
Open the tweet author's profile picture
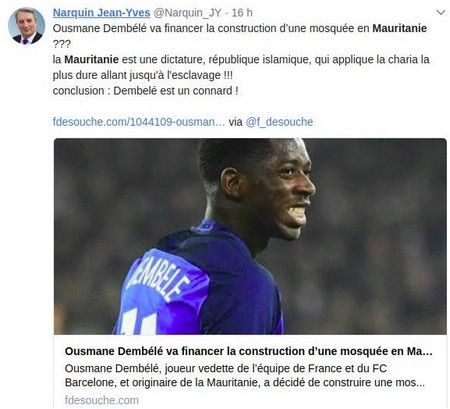tap(26, 26)
